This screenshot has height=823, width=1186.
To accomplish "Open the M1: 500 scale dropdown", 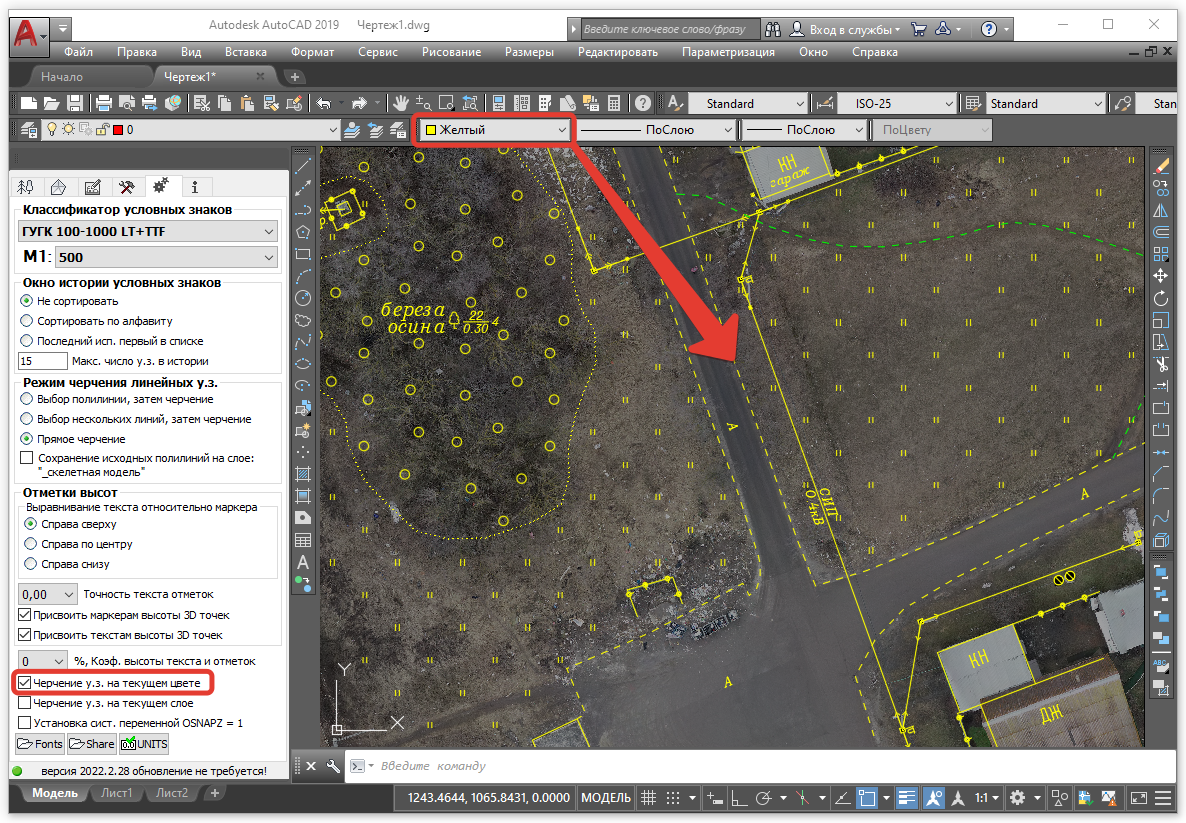I will (166, 258).
